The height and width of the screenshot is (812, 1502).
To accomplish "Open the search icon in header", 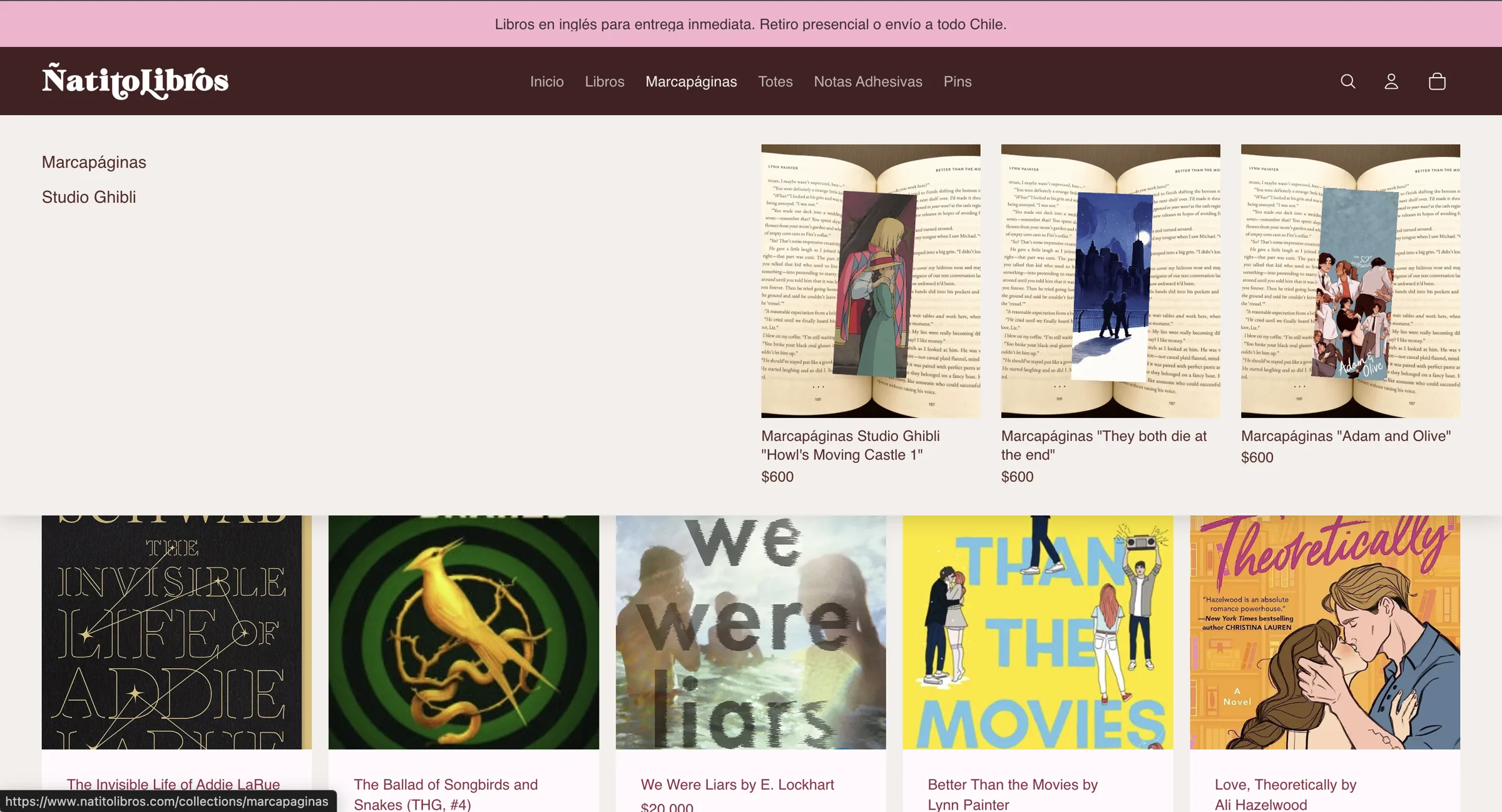I will (x=1347, y=81).
